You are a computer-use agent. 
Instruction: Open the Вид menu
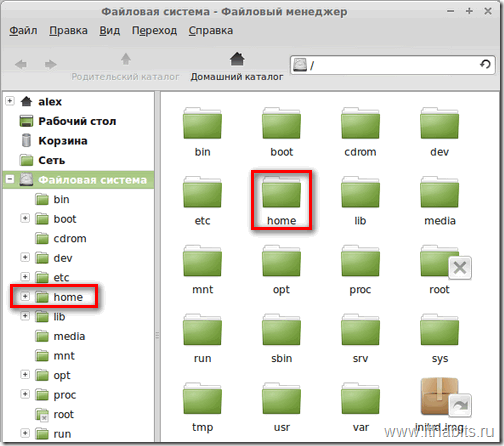tap(109, 31)
